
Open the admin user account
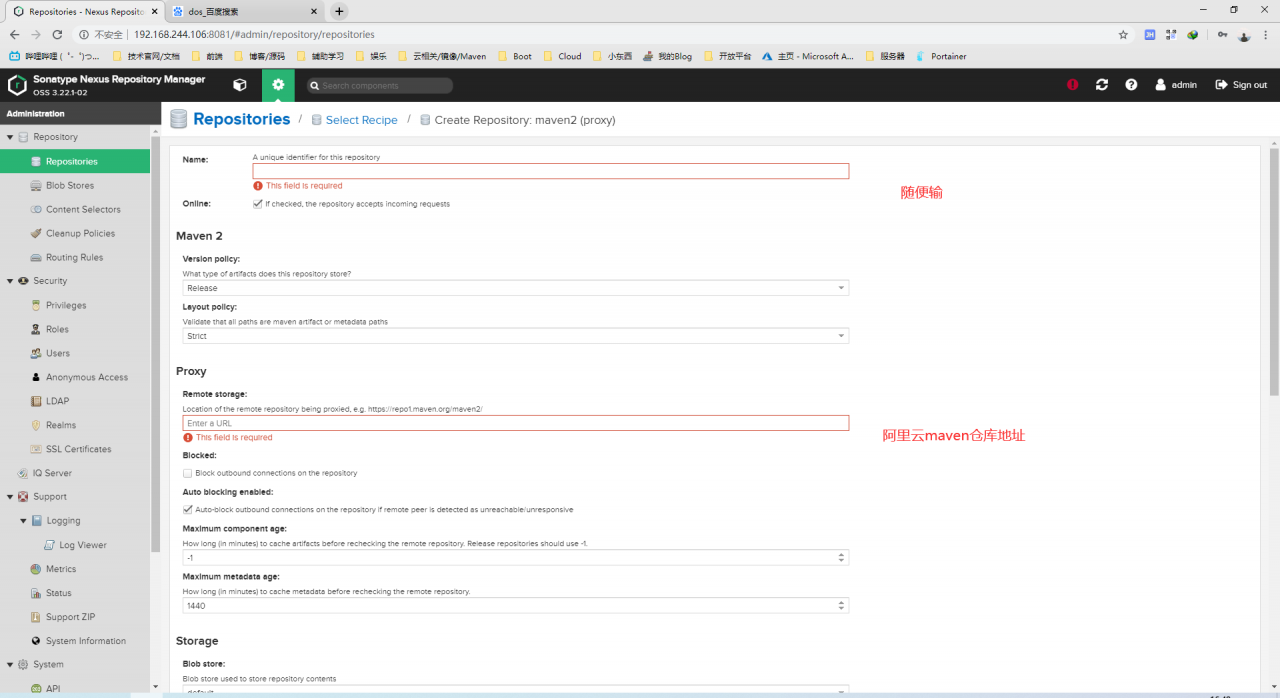[1176, 85]
